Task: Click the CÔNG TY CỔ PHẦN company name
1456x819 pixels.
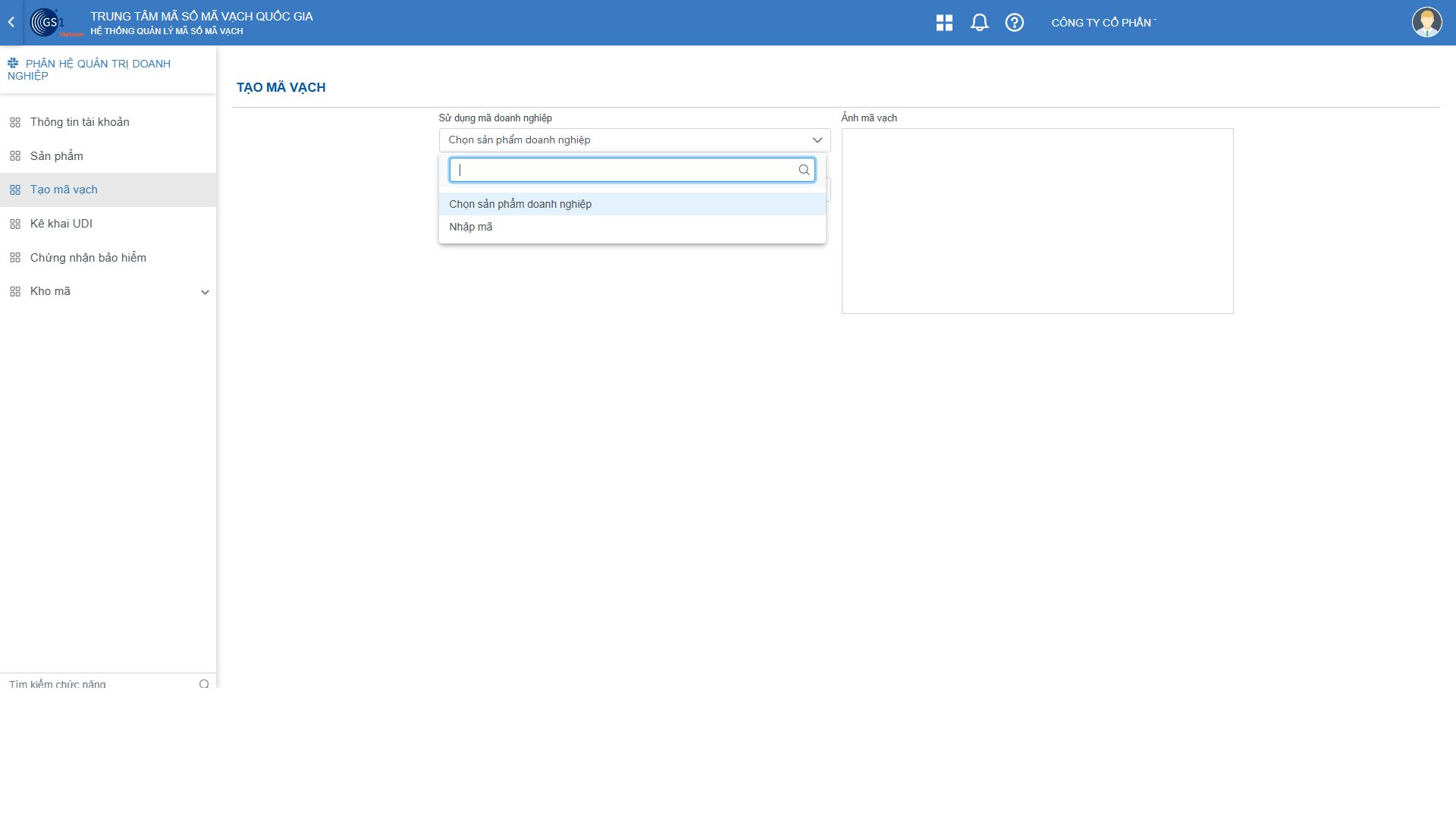Action: click(1102, 23)
